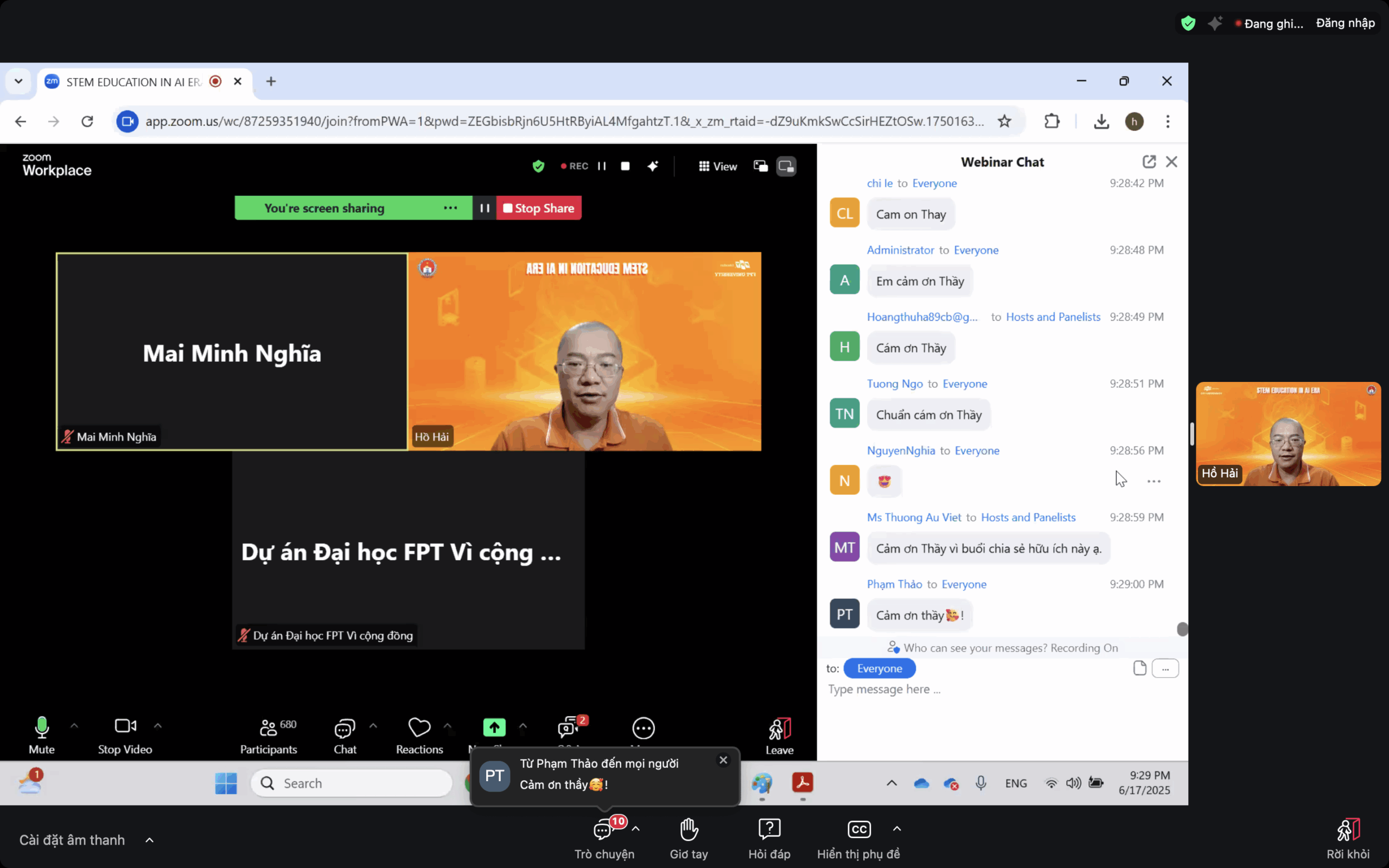Select the STEM EDUCATION IN AI ERA tab
This screenshot has width=1389, height=868.
point(133,82)
